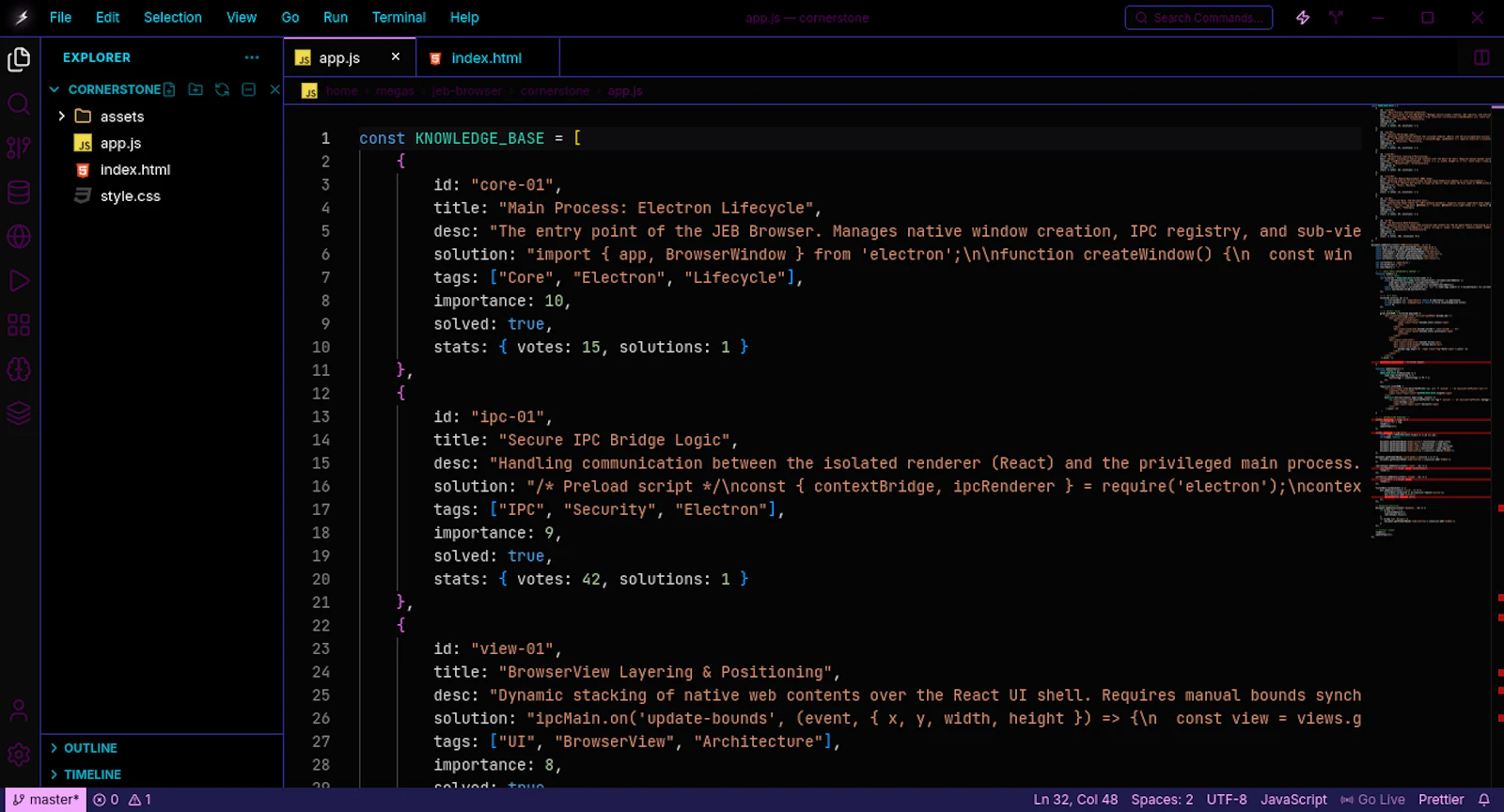Open the Terminal menu
Screen dimensions: 1504x812
(x=399, y=17)
